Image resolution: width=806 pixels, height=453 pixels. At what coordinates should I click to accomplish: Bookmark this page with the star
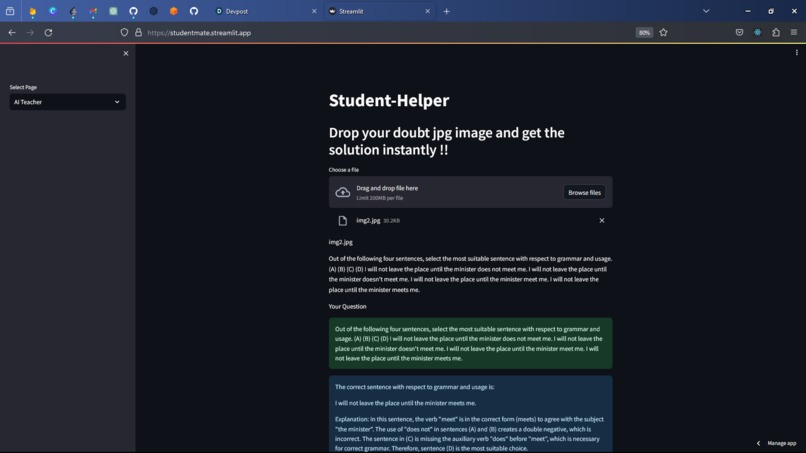point(664,32)
